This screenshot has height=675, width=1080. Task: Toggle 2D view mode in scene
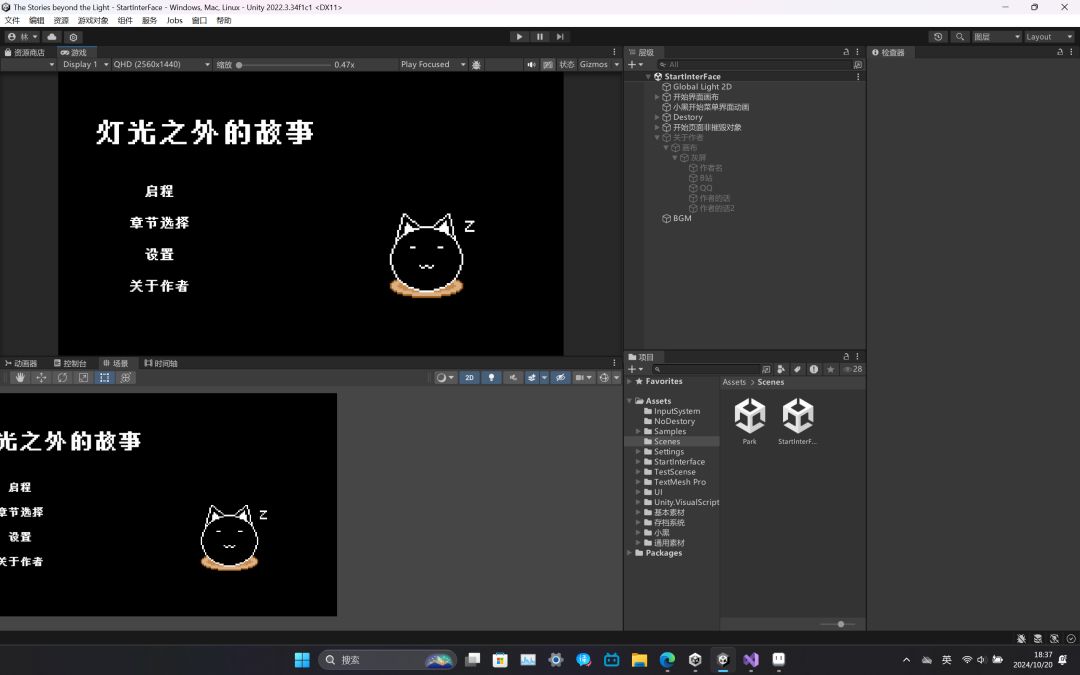coord(469,377)
